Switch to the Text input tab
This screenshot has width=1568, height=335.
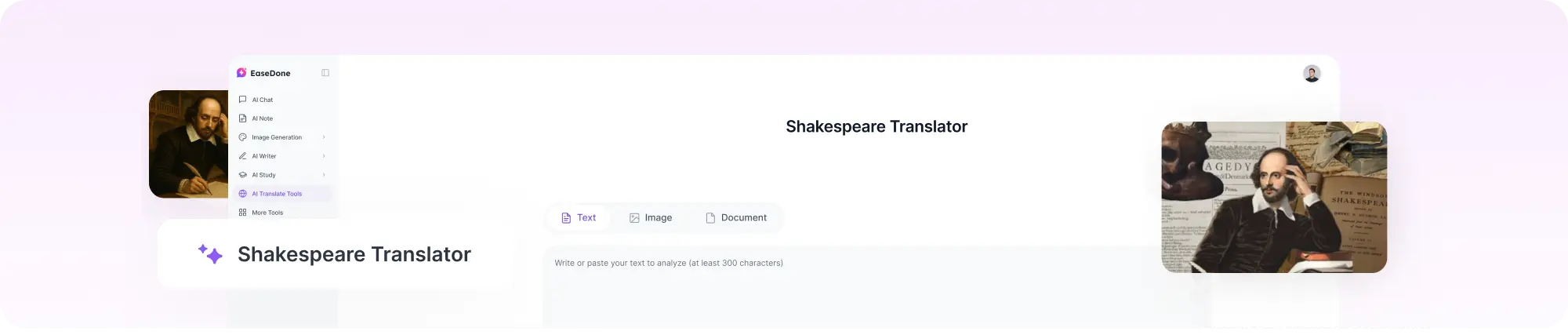tap(579, 218)
